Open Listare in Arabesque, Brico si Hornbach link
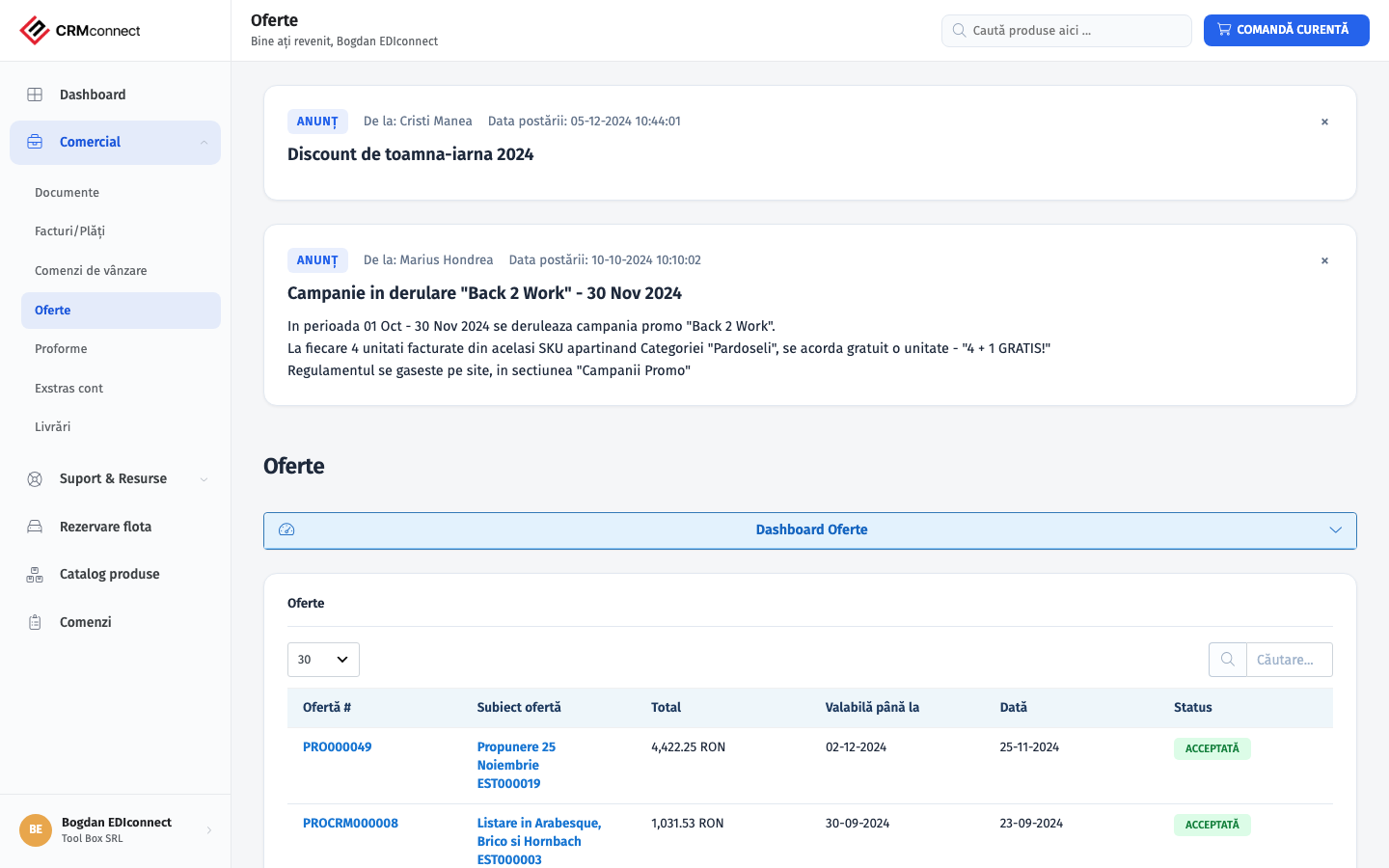Screen dimensions: 1389x868 click(x=539, y=842)
